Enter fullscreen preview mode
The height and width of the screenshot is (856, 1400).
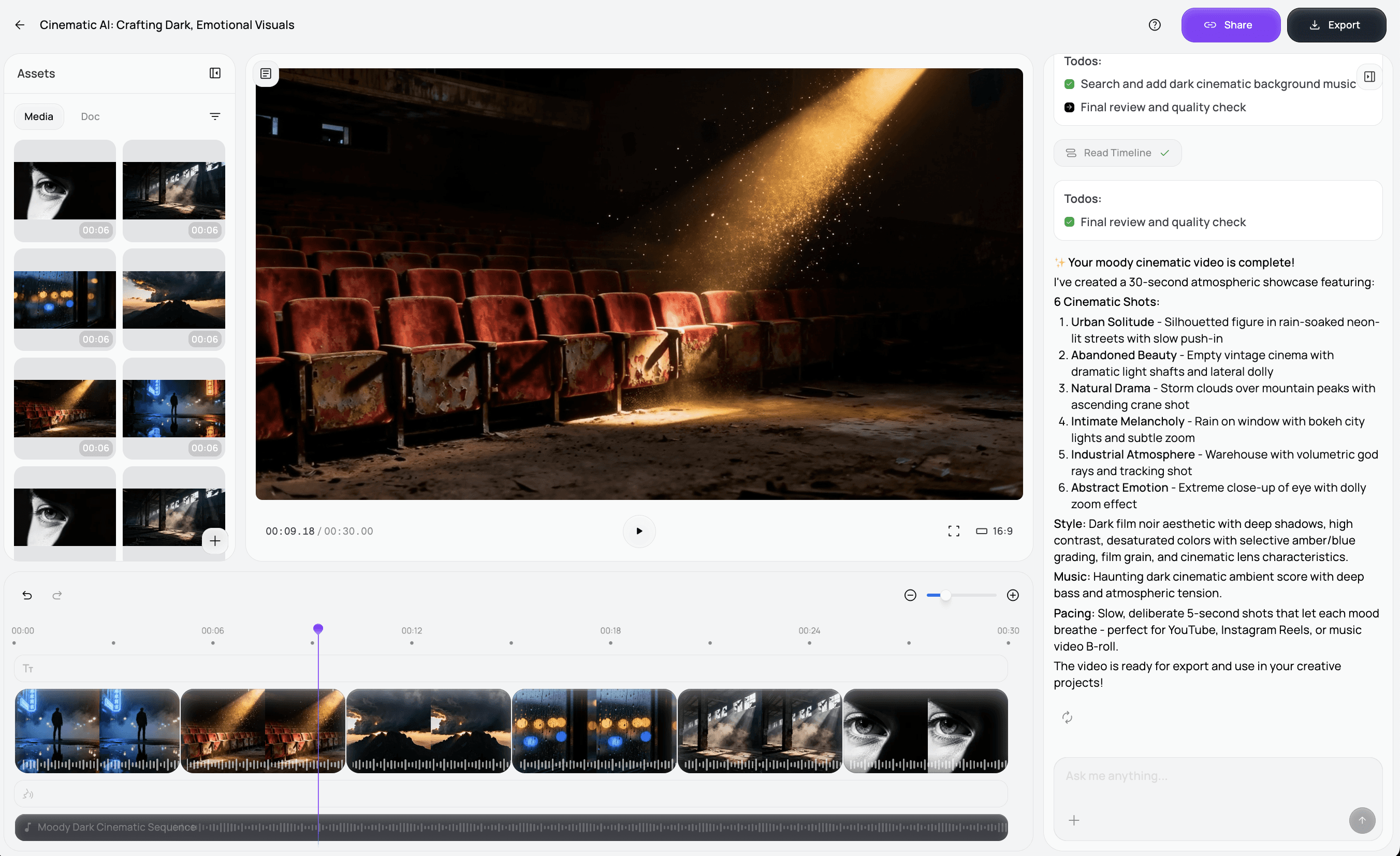tap(953, 531)
